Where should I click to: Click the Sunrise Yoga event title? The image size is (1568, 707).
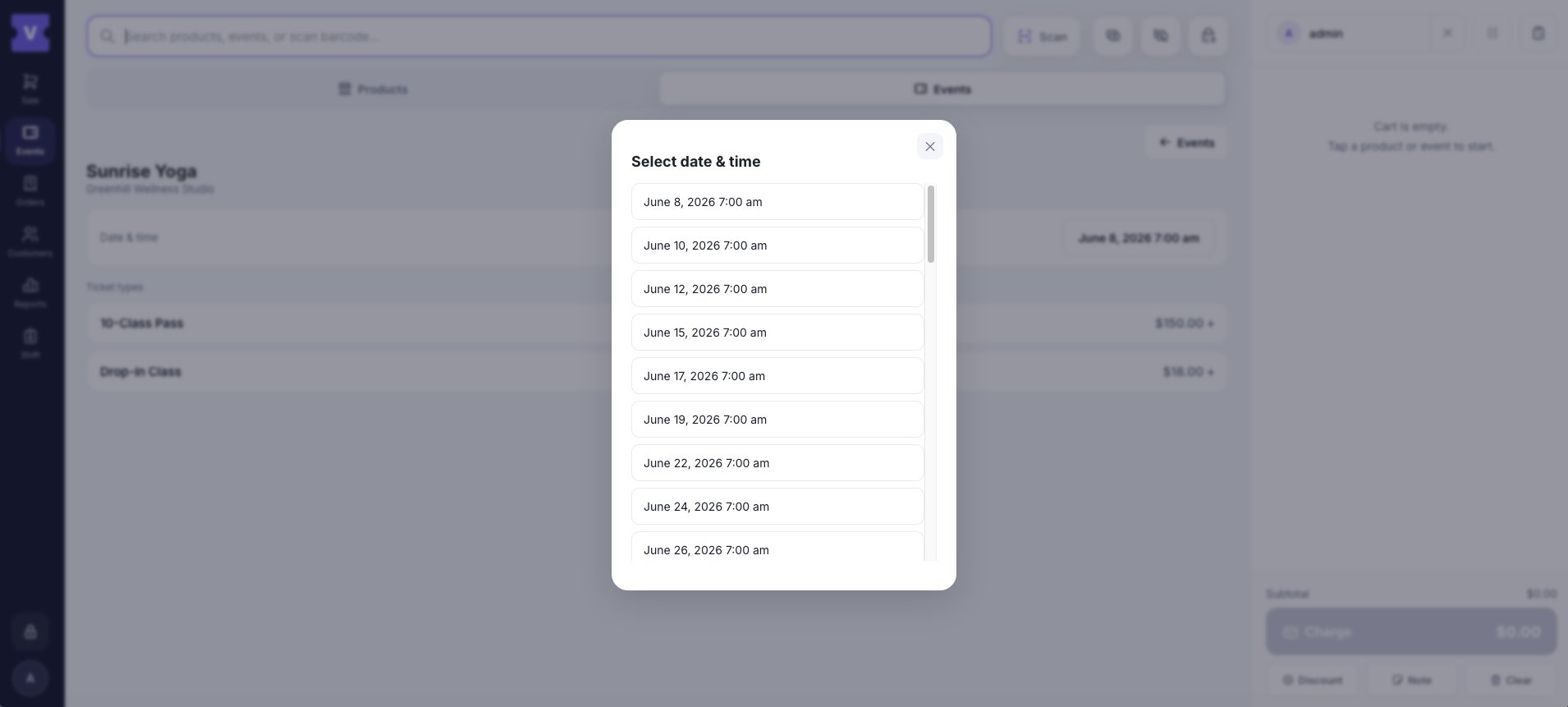[x=141, y=172]
